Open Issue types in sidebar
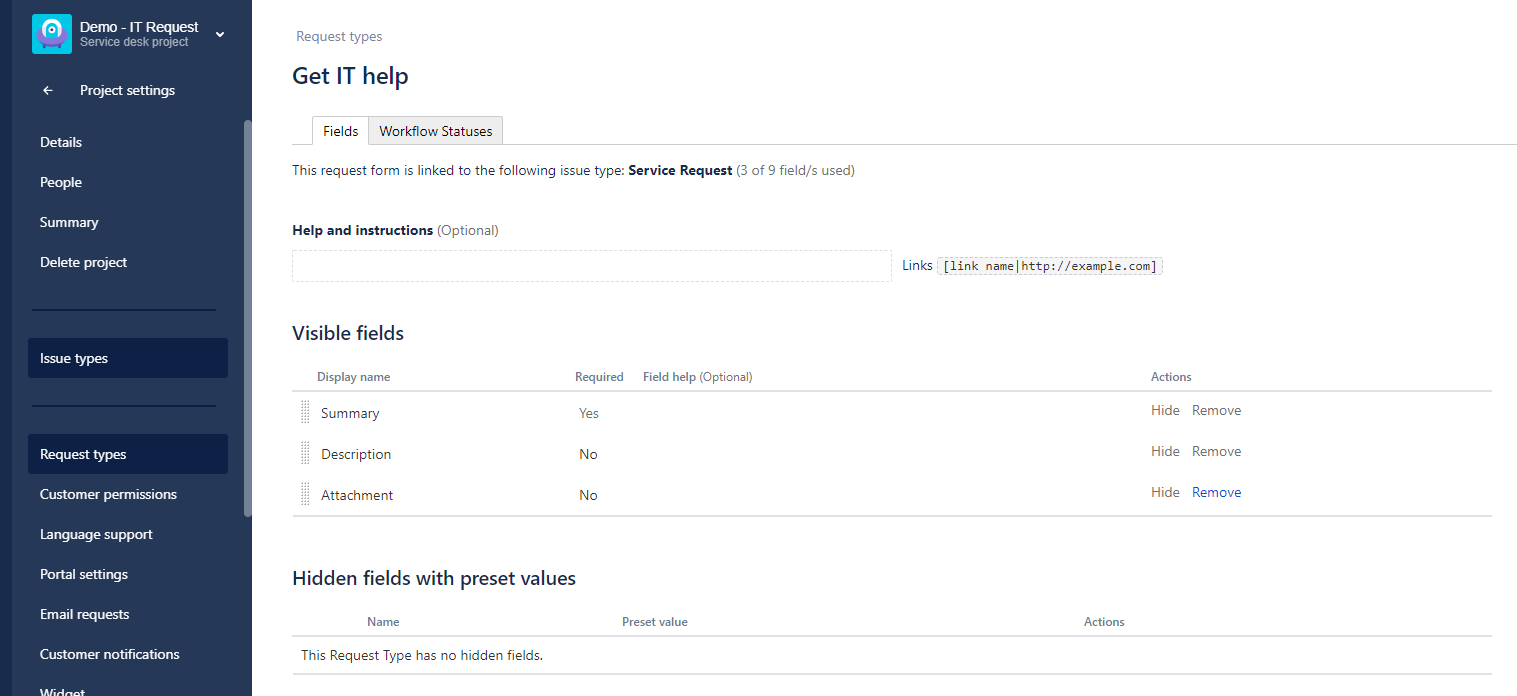This screenshot has height=696, width=1517. point(128,358)
